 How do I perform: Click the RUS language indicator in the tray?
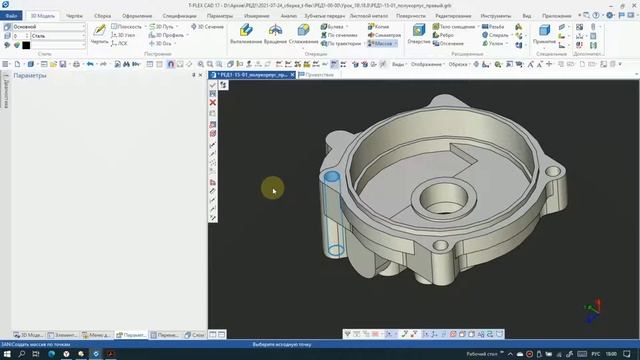click(596, 354)
